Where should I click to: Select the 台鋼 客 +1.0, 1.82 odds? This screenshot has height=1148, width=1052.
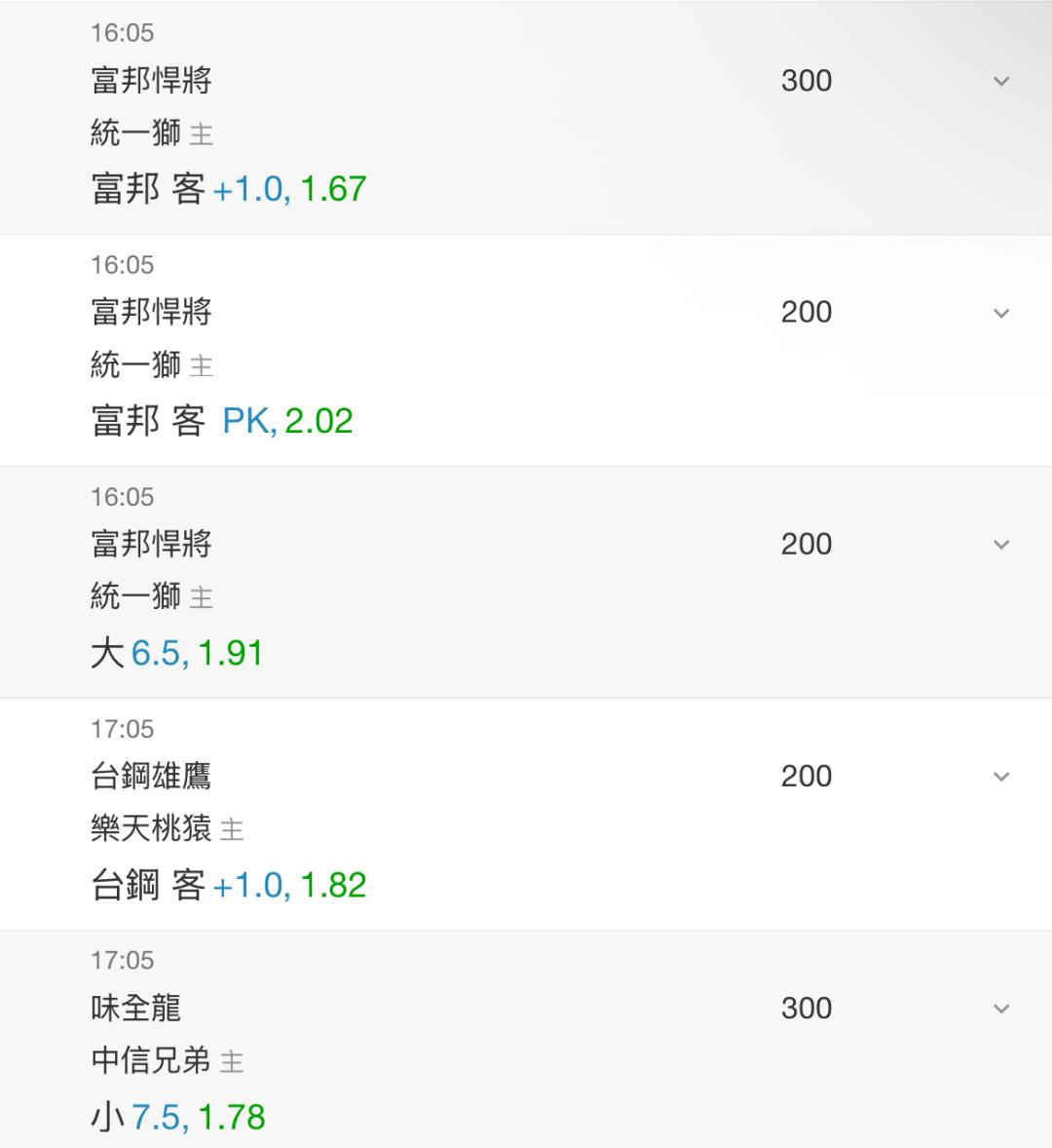228,885
